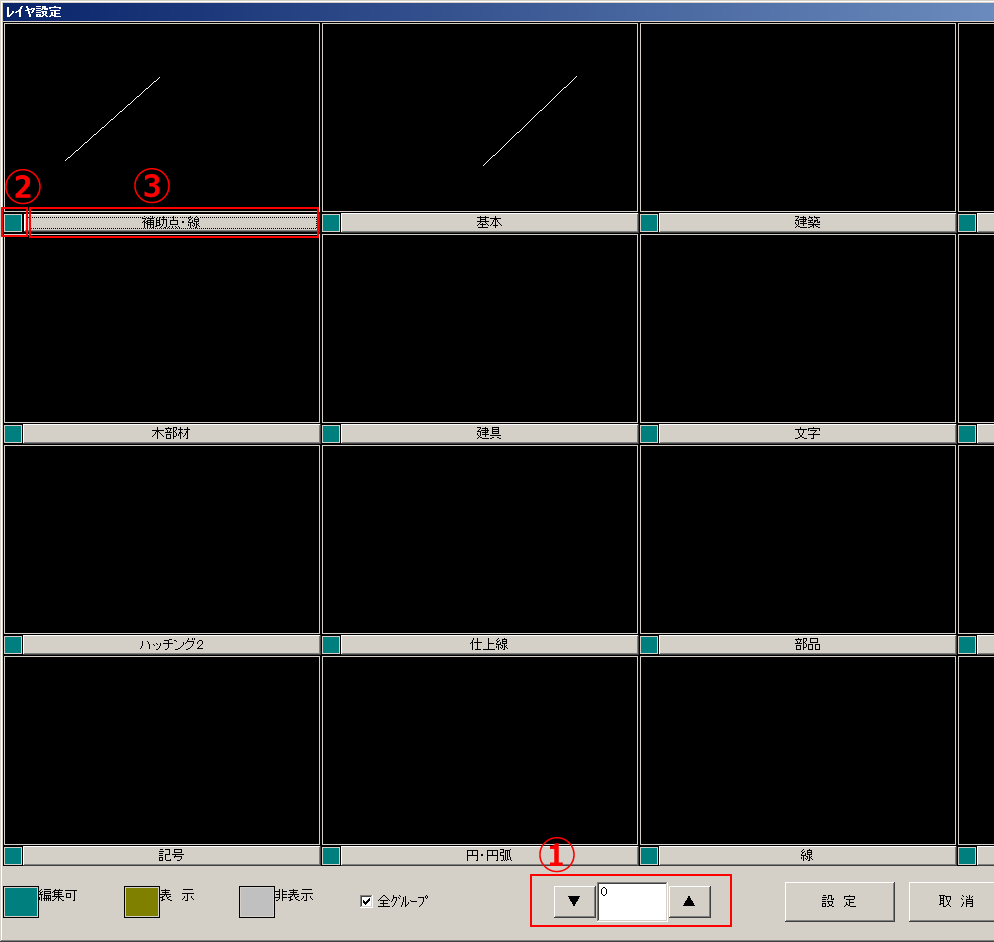
Task: Toggle state square of 線 layer
Action: click(x=649, y=856)
